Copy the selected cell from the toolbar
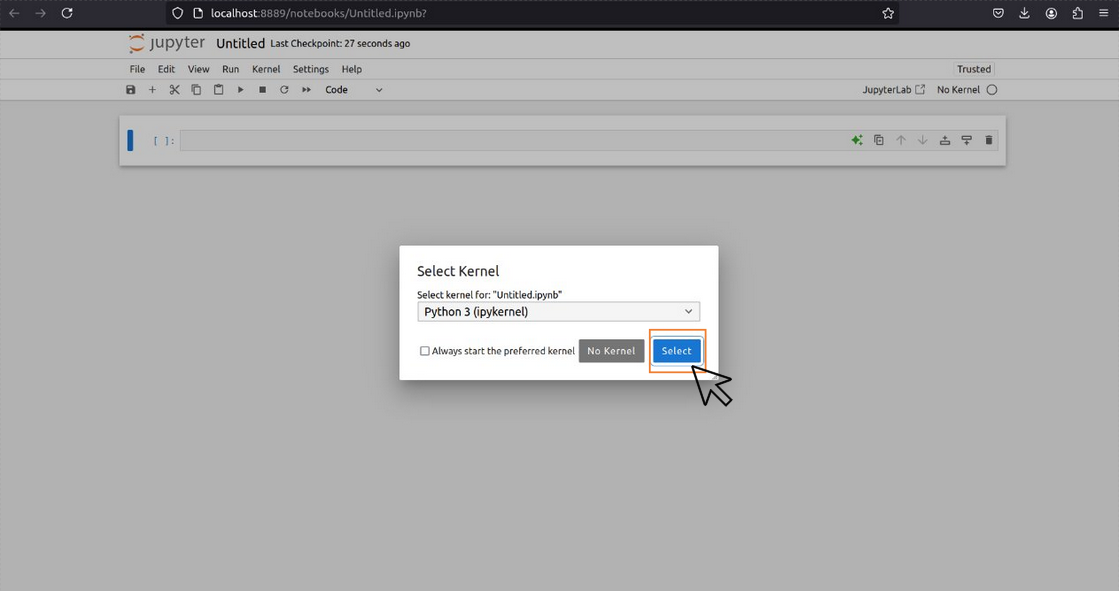The image size is (1119, 591). point(196,90)
